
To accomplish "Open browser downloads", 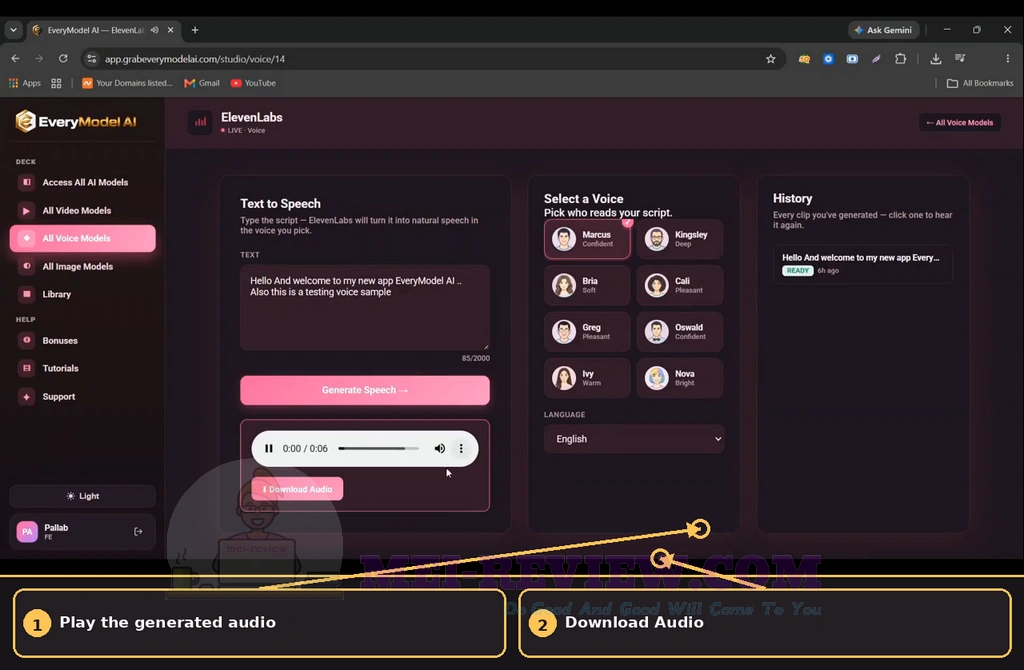I will point(936,59).
